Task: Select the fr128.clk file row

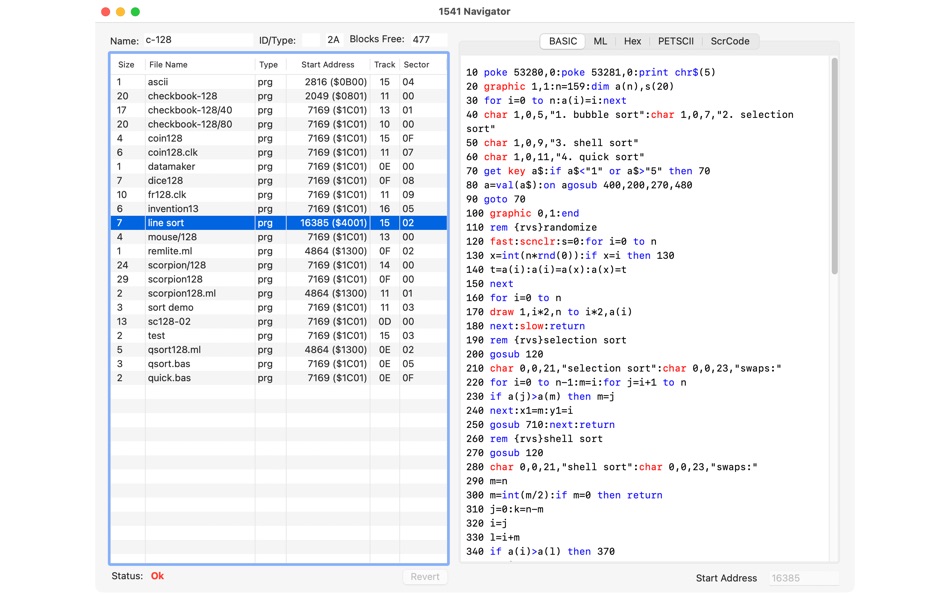Action: point(279,195)
